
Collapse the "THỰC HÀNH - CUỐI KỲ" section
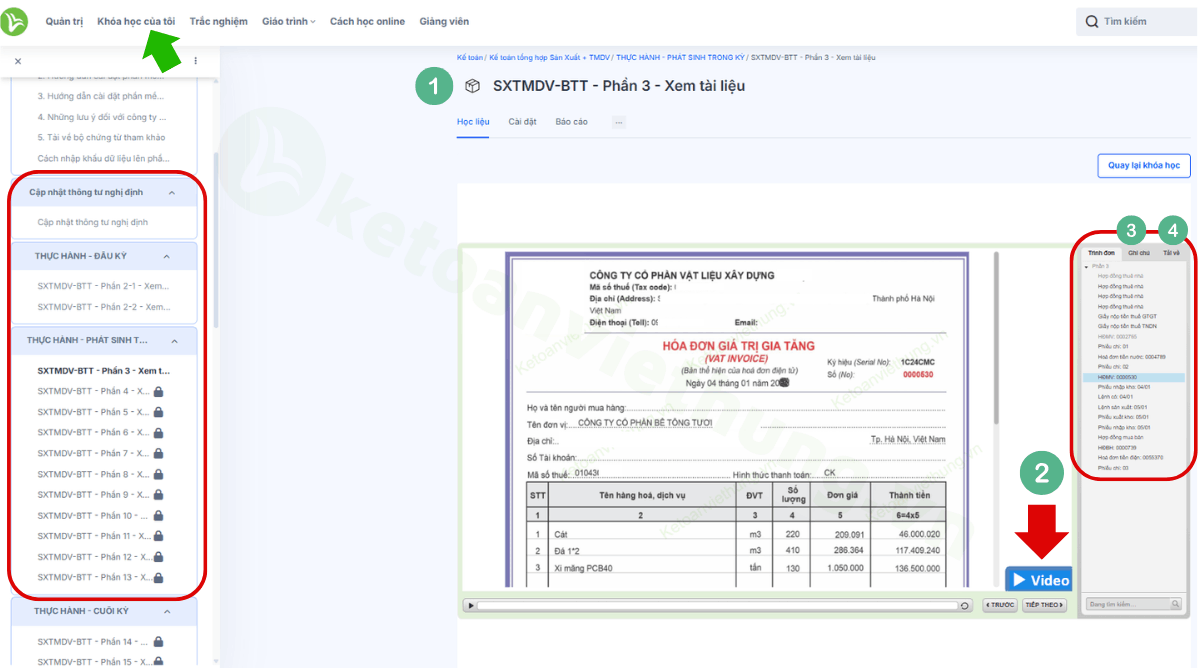pos(166,611)
